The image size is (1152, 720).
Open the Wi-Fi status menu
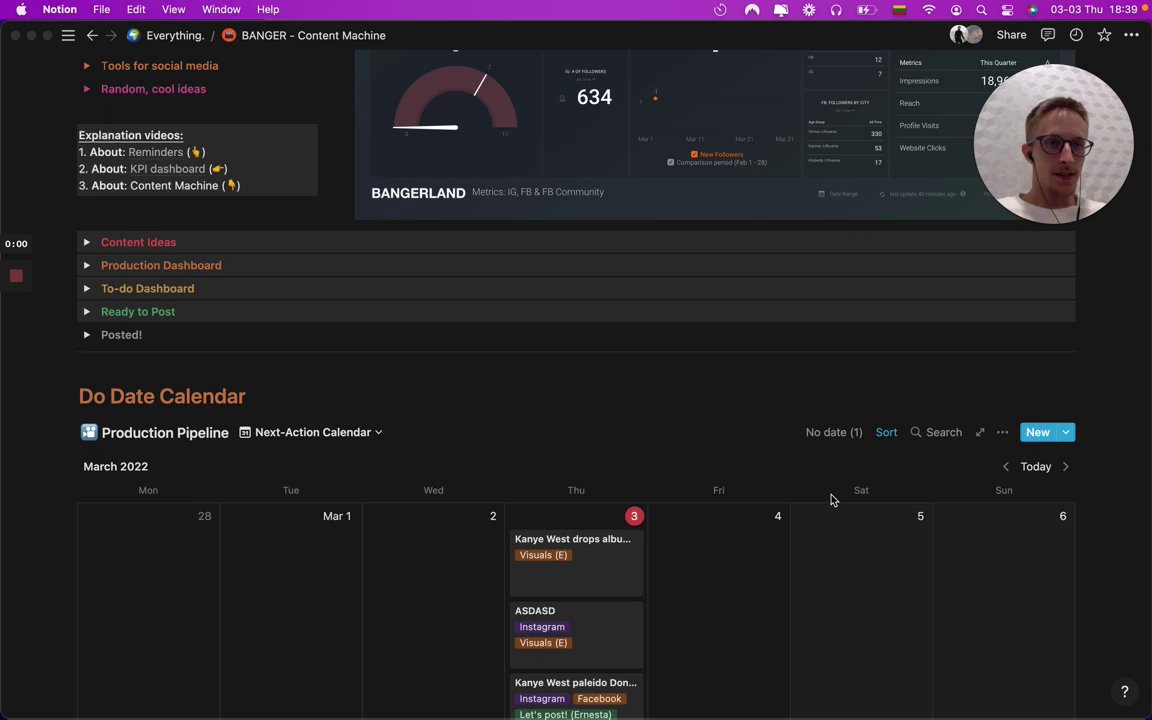coord(929,10)
